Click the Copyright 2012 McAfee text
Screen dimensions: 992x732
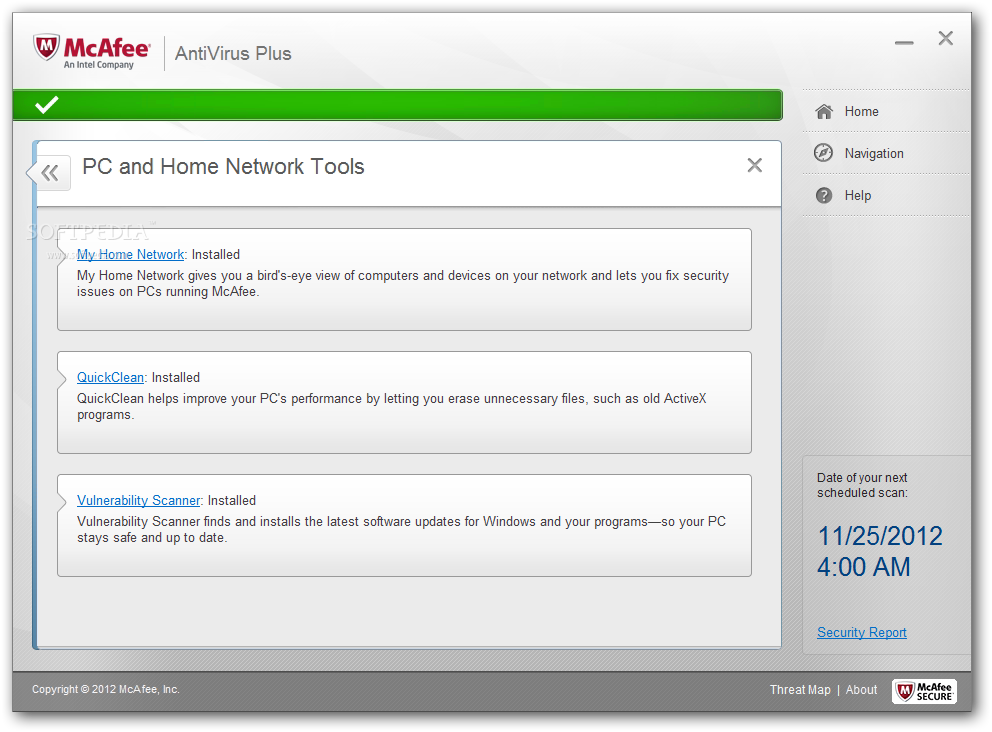106,690
